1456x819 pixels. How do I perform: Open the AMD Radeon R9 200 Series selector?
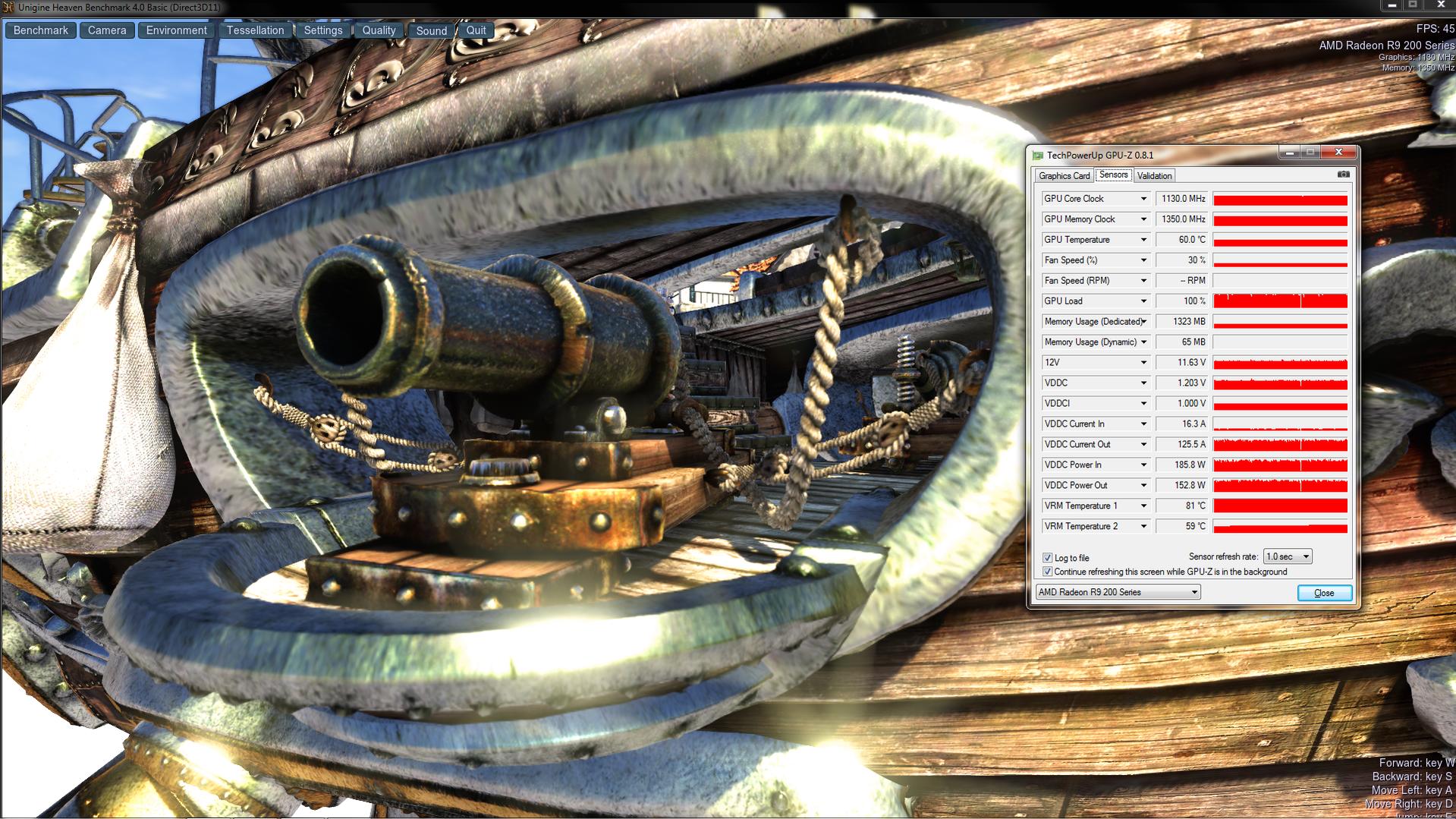1118,592
